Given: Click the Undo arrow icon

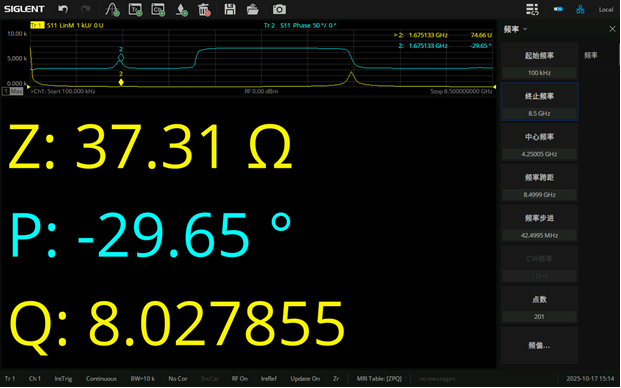Looking at the screenshot, I should (63, 9).
